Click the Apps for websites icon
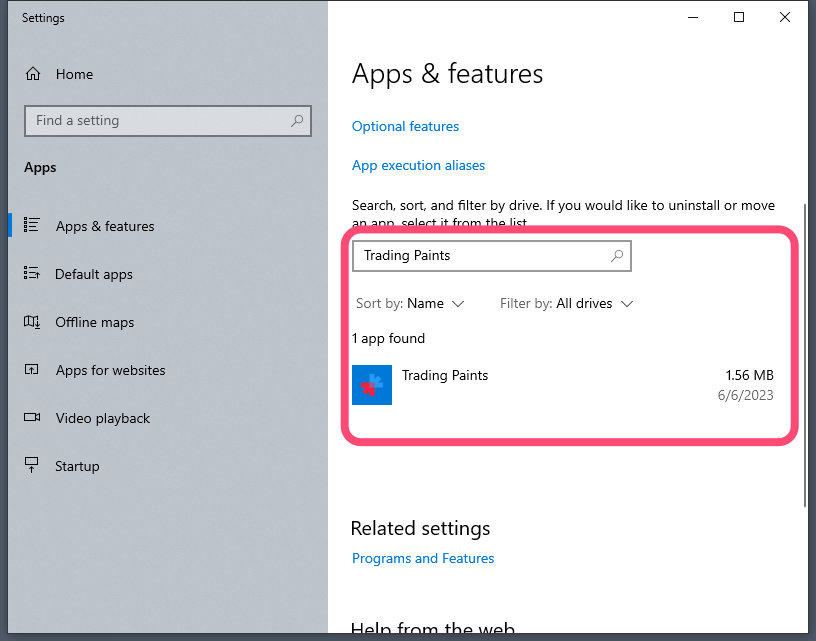The width and height of the screenshot is (816, 641). pos(32,370)
